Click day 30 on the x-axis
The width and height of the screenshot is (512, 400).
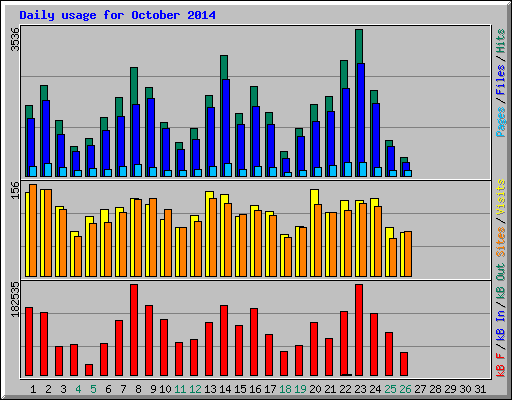[x=465, y=389]
